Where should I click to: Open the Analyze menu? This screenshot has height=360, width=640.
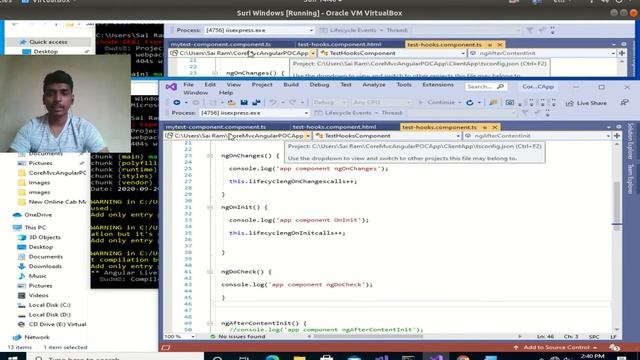(x=373, y=84)
